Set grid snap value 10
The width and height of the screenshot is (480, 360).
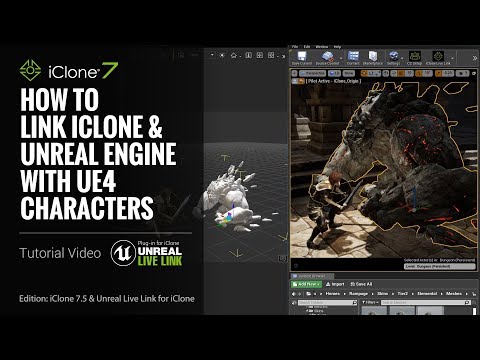coord(410,73)
